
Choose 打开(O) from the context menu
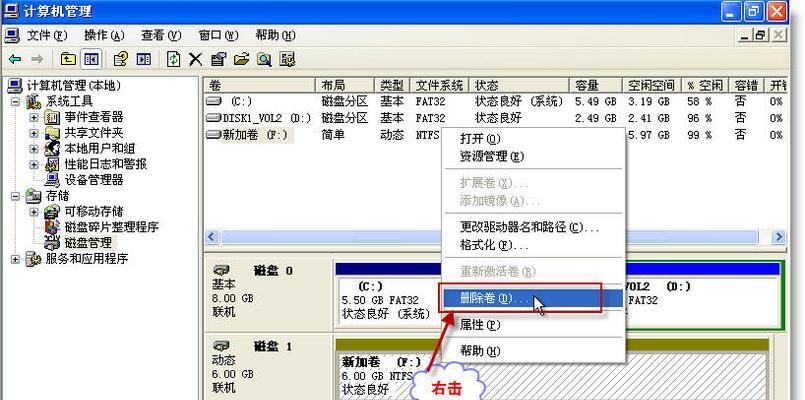pyautogui.click(x=533, y=139)
